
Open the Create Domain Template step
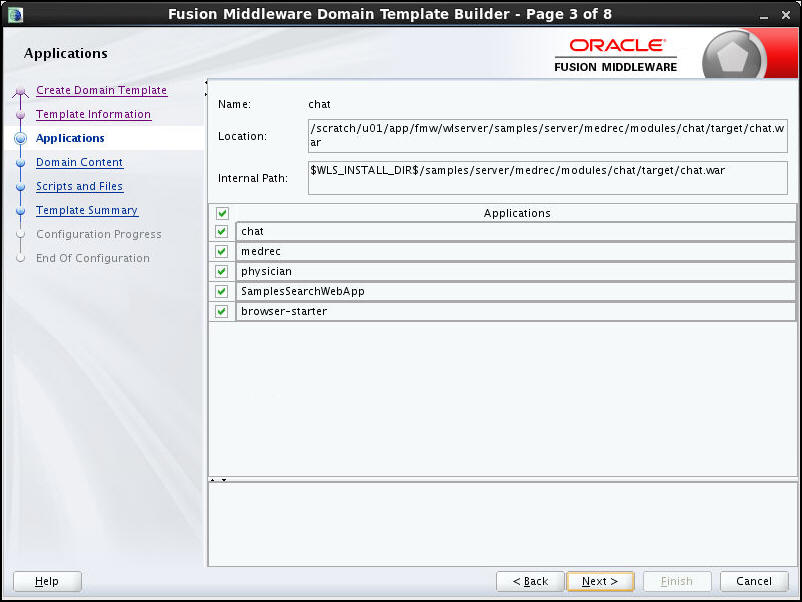pyautogui.click(x=101, y=90)
